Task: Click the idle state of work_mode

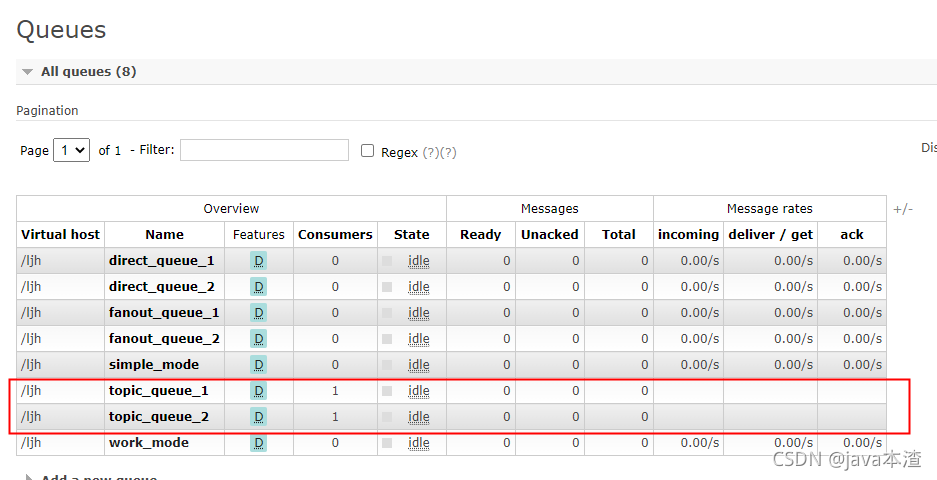Action: point(418,443)
